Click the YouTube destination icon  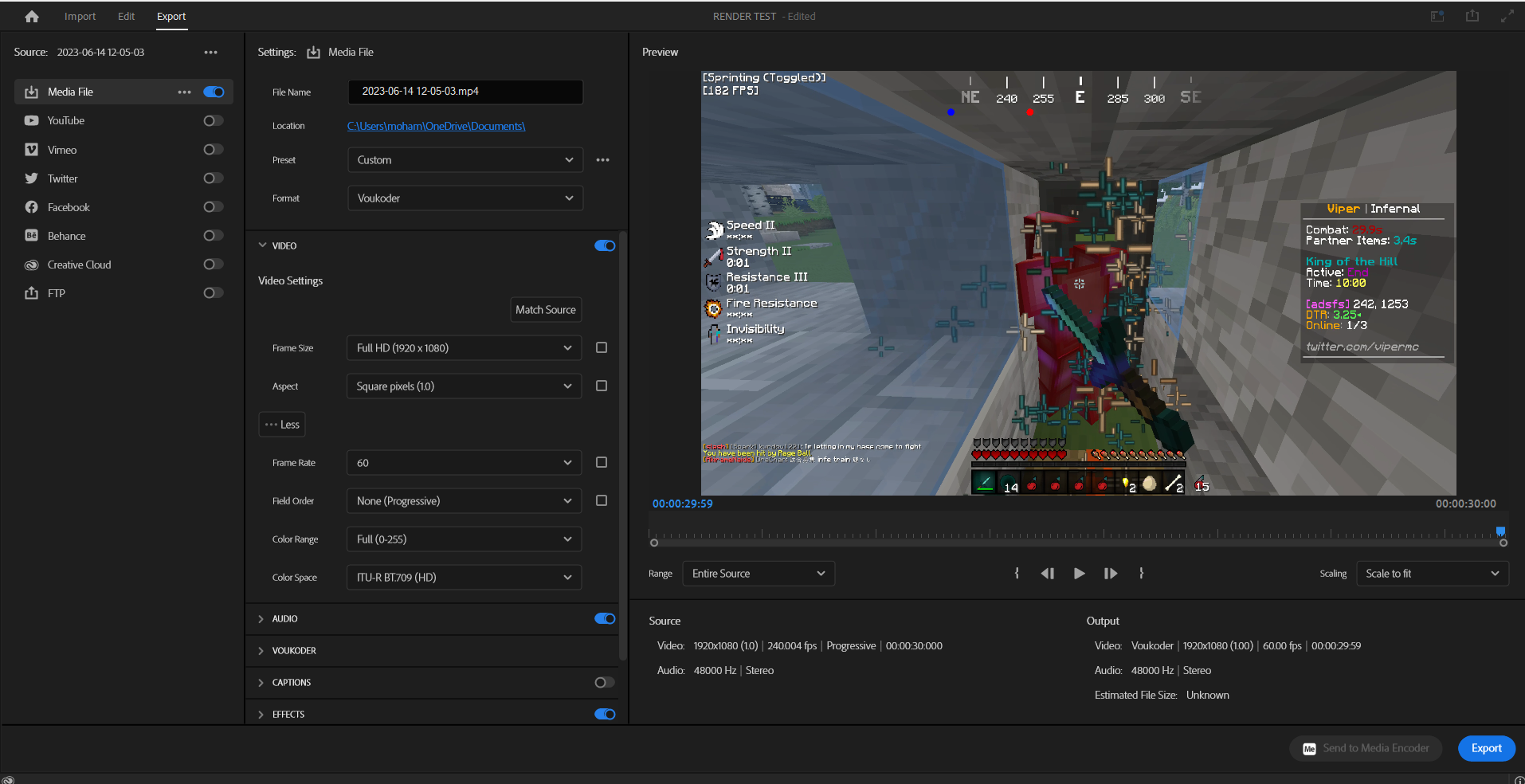(x=31, y=121)
